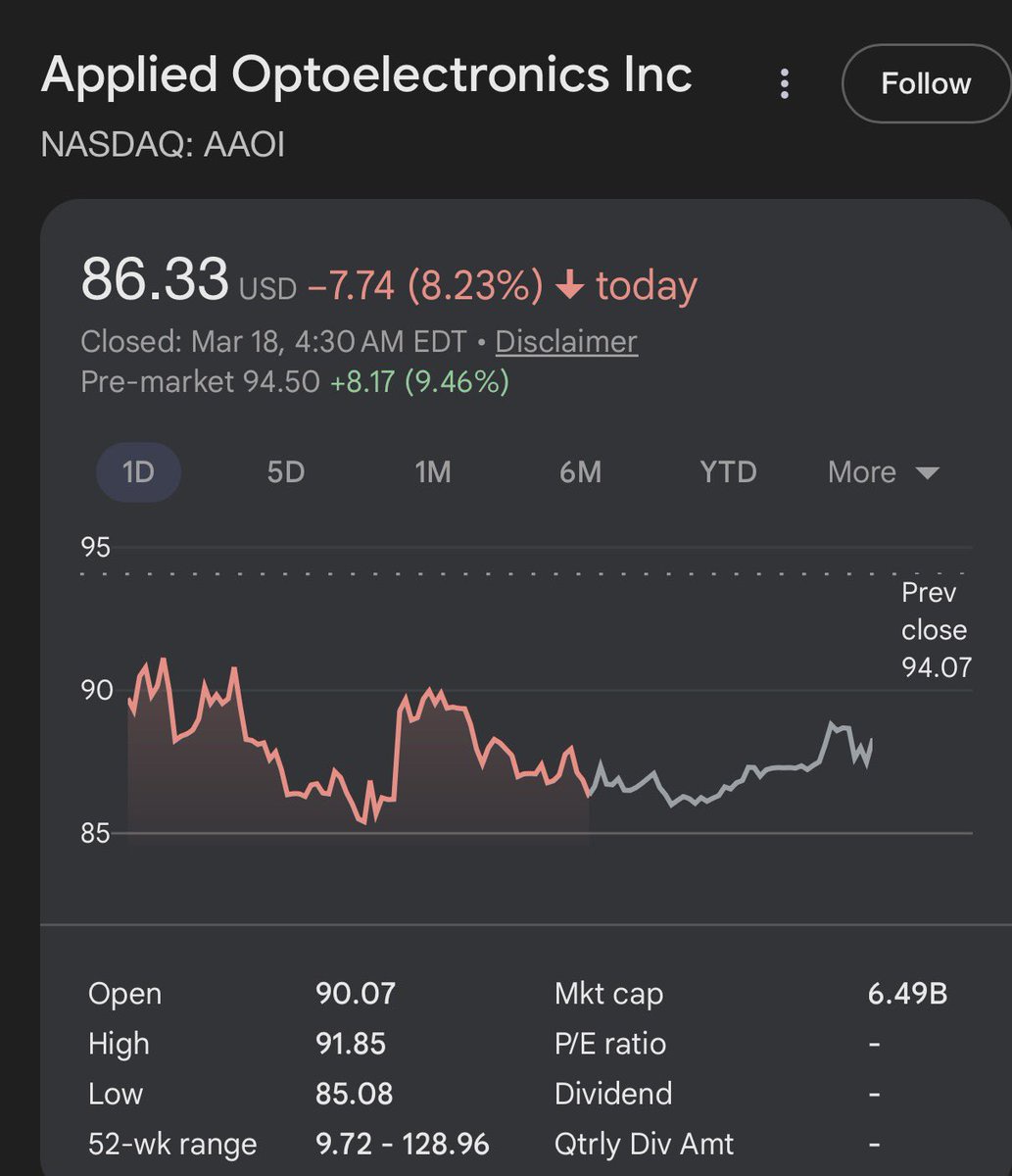Image resolution: width=1012 pixels, height=1176 pixels.
Task: Switch to the 5D chart range
Action: pos(286,472)
